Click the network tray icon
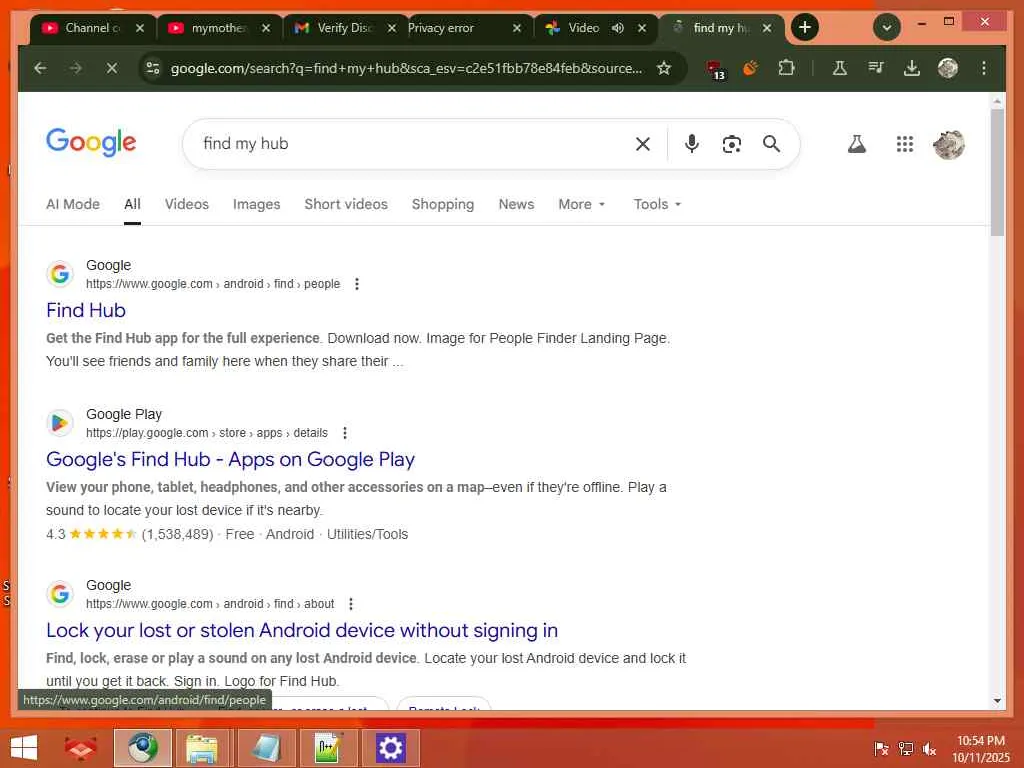The width and height of the screenshot is (1024, 768). point(905,749)
